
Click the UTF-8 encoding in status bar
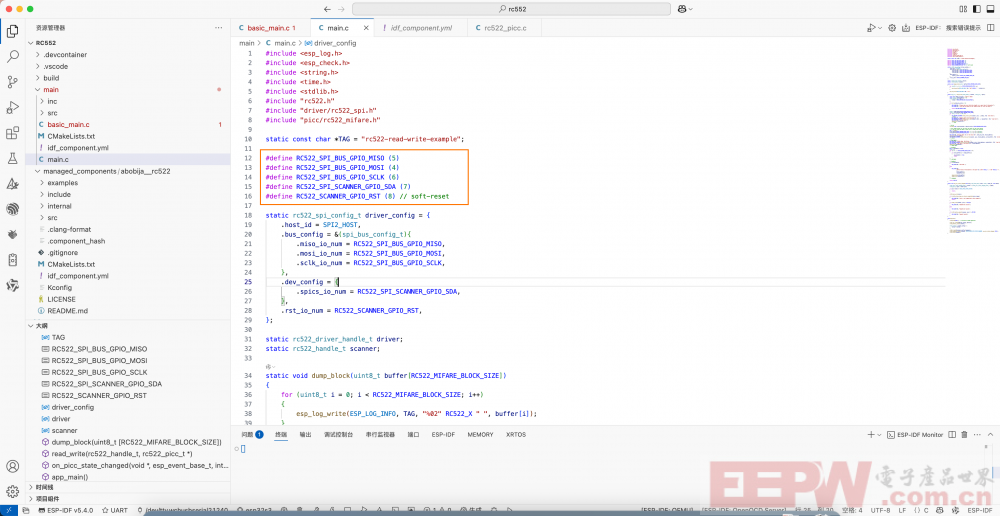click(x=880, y=511)
